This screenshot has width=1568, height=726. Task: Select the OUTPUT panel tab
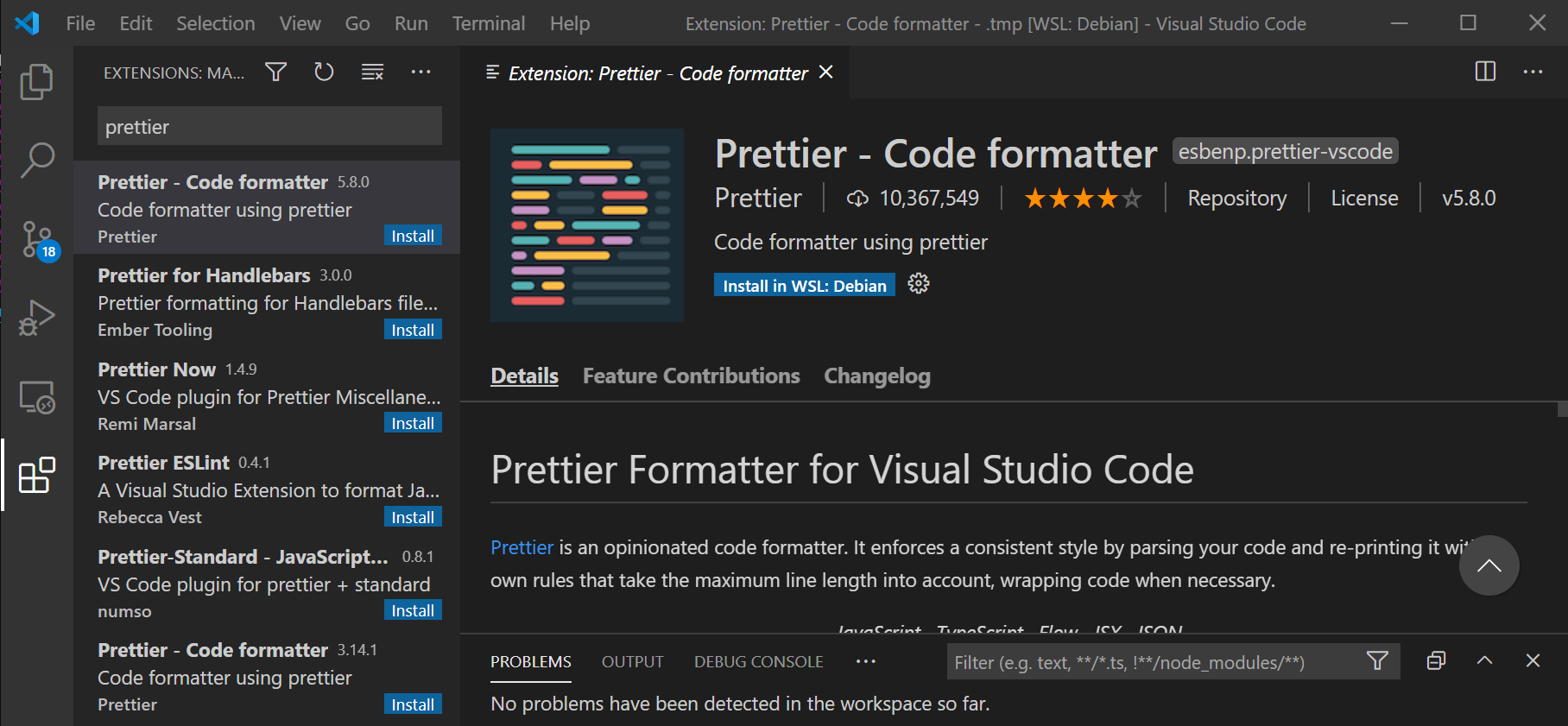[x=633, y=661]
